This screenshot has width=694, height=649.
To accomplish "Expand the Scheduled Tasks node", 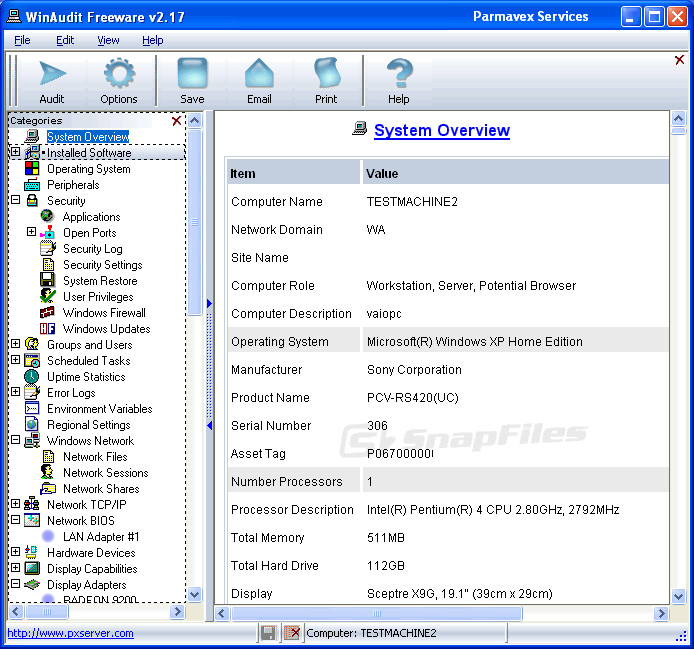I will (x=15, y=359).
